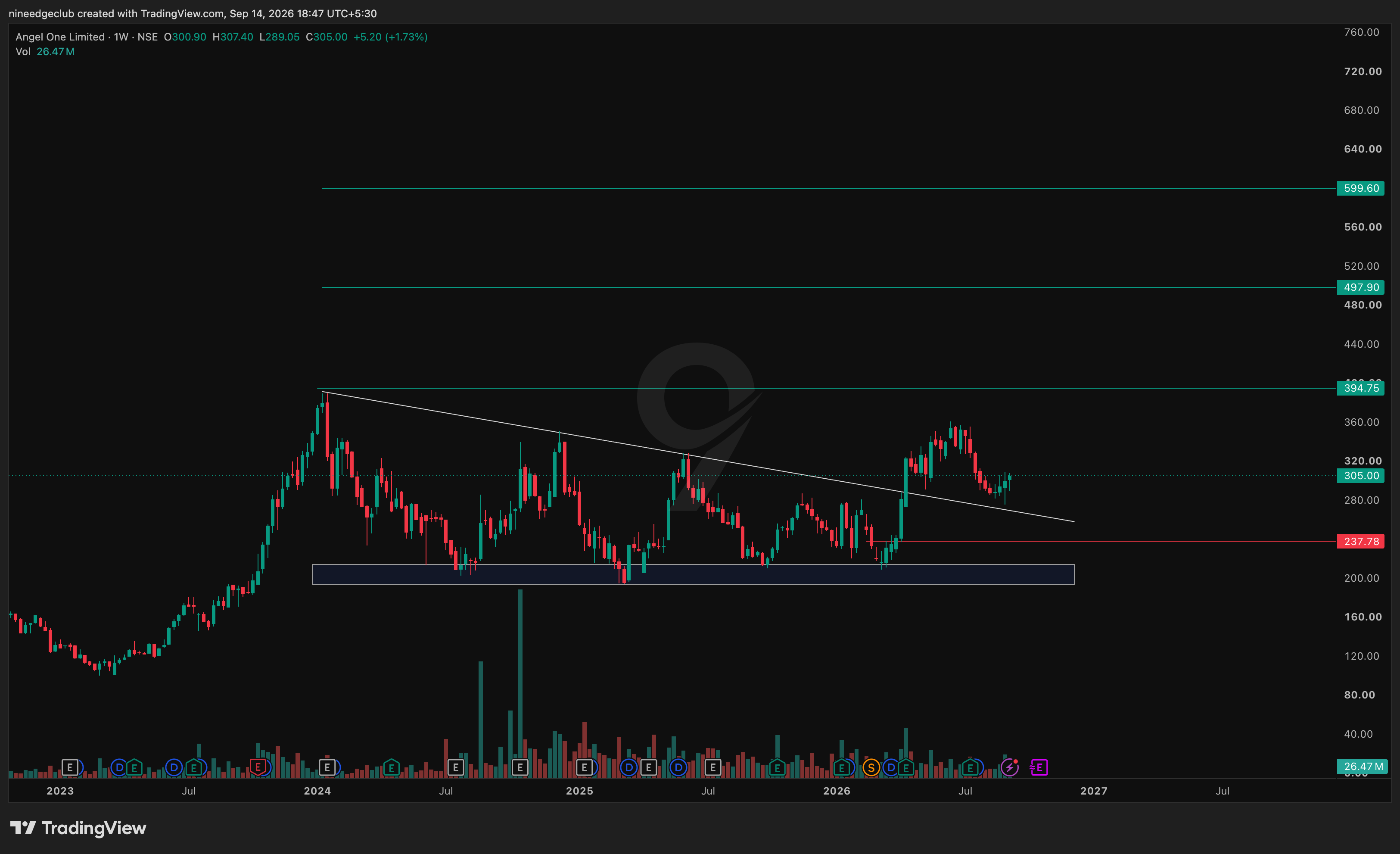Viewport: 1400px width, 854px height.
Task: Open the purple lightning news marker
Action: [1009, 768]
